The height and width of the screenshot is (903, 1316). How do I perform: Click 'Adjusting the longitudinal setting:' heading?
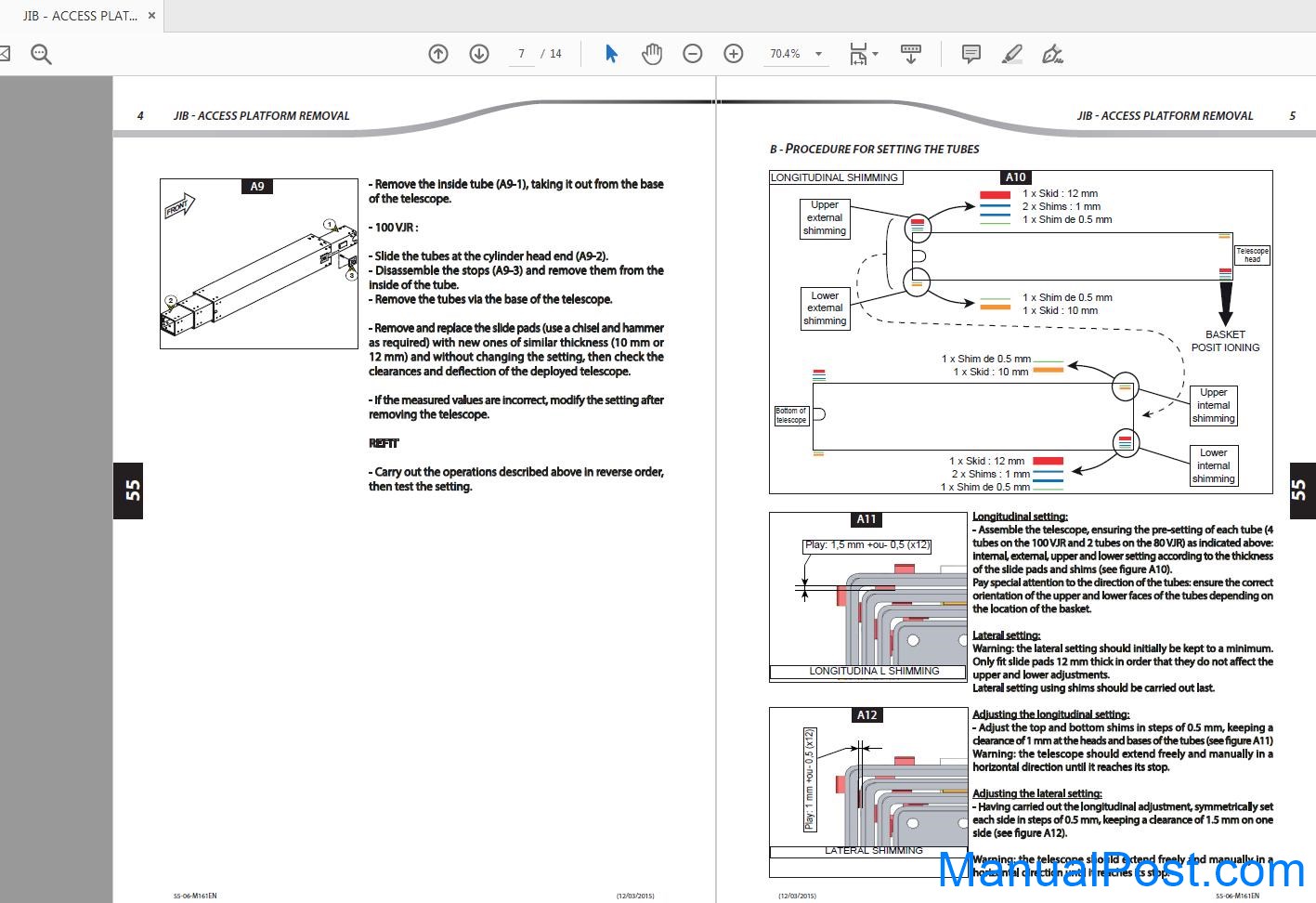1051,714
